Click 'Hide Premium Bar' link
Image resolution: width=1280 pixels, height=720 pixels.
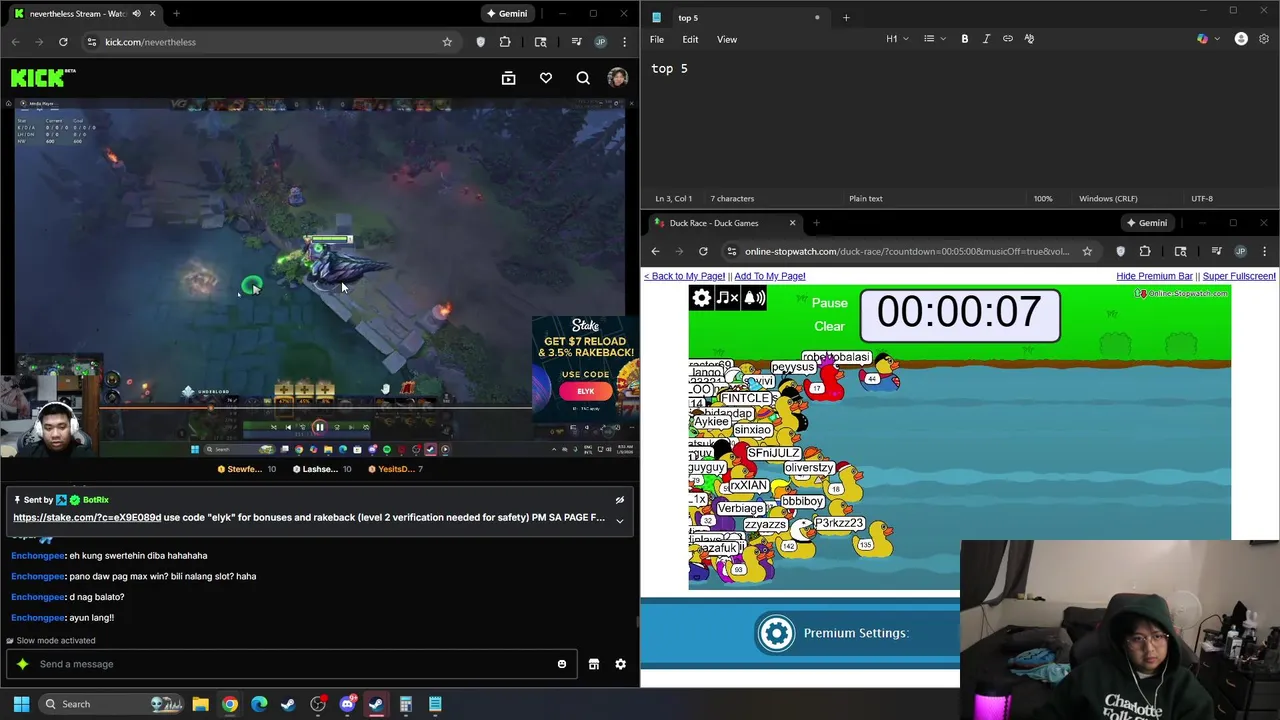(1154, 276)
